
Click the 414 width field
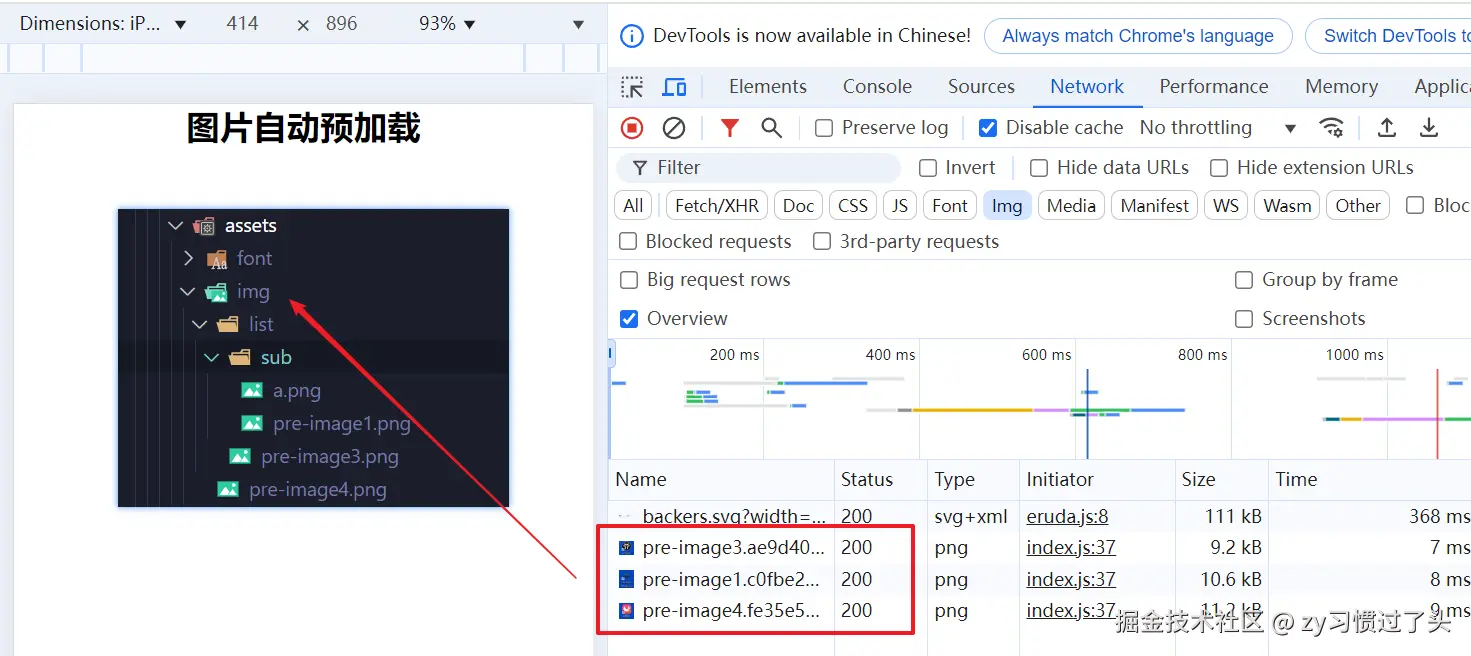[243, 24]
